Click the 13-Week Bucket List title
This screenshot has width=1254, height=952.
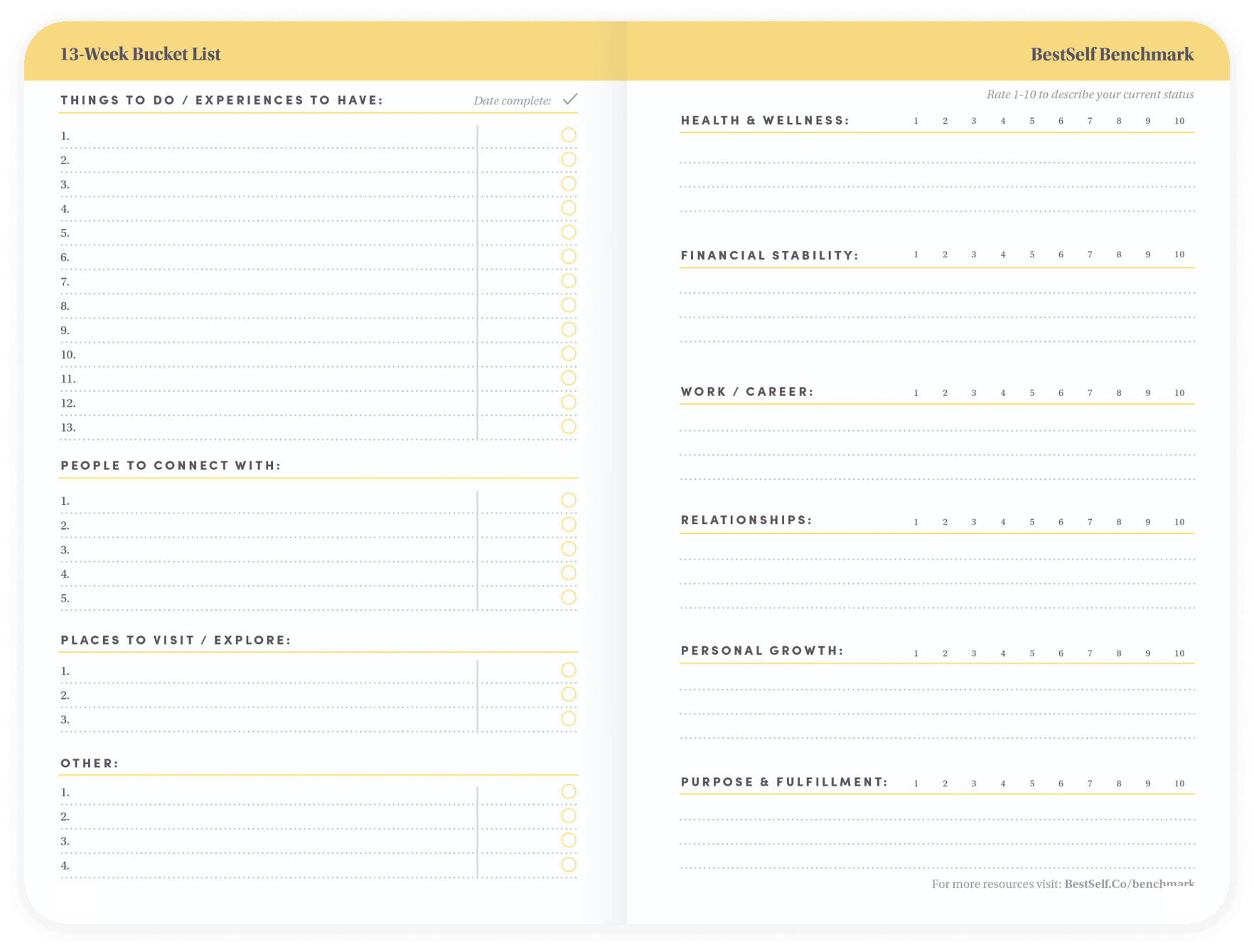(x=140, y=54)
